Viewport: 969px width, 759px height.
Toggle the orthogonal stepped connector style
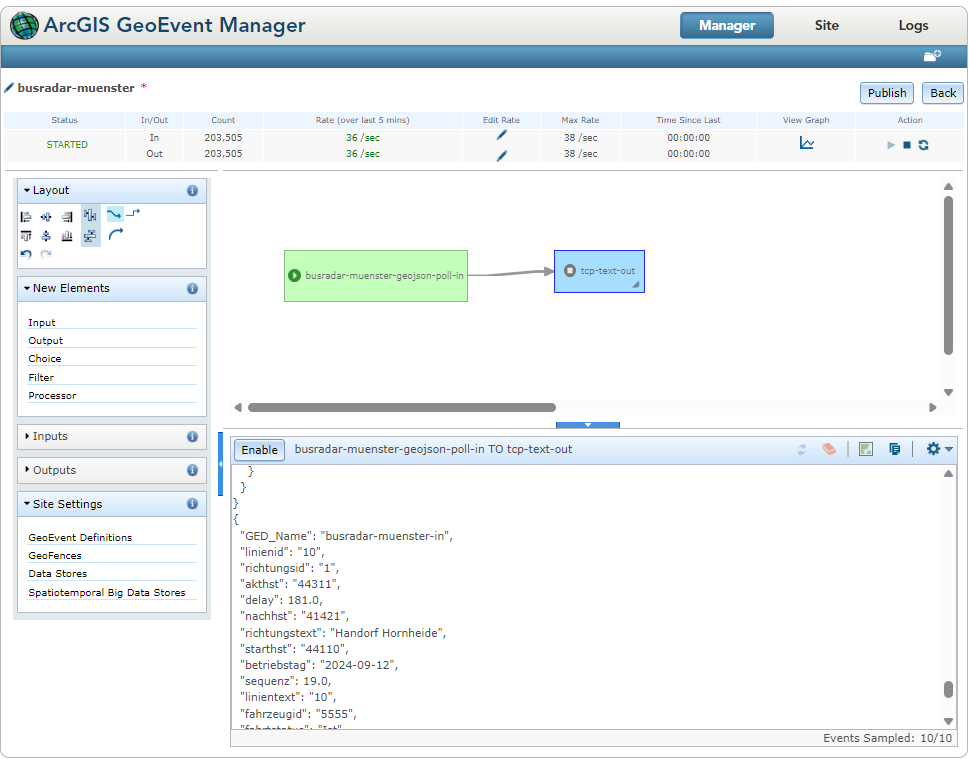coord(133,213)
